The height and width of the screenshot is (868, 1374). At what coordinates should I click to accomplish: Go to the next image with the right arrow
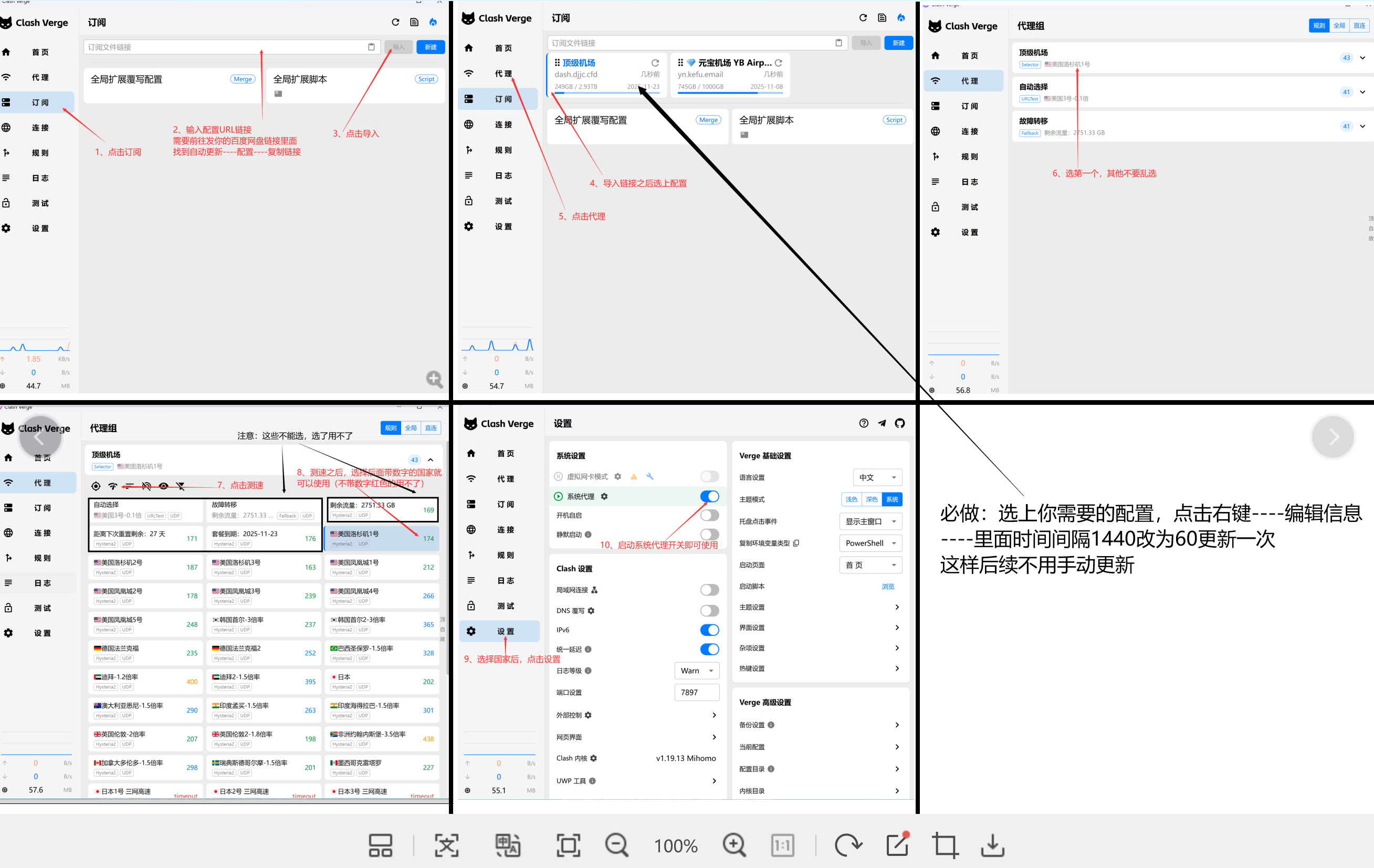coord(1333,437)
